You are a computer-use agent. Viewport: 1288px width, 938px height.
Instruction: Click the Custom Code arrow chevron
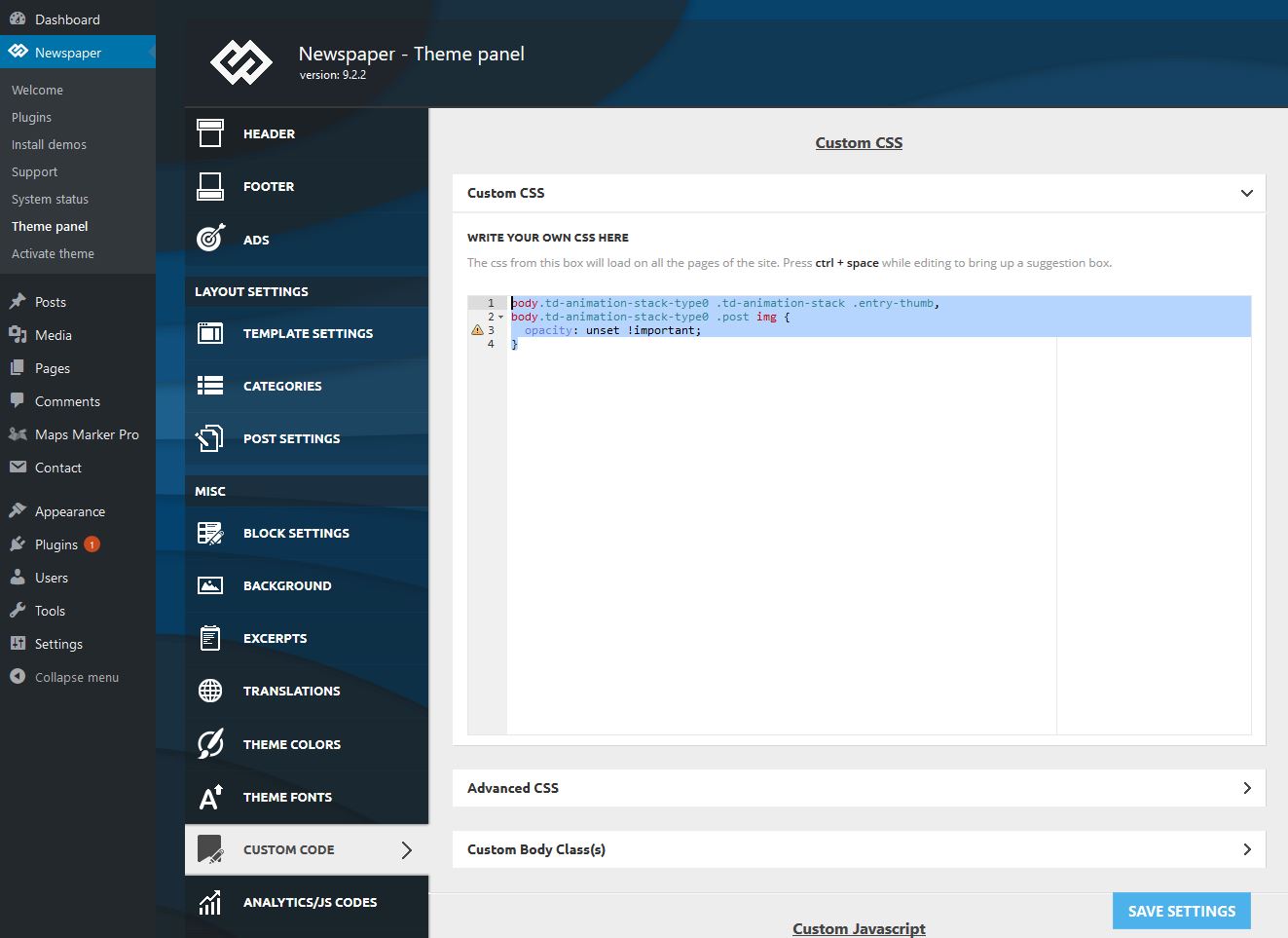(x=407, y=849)
